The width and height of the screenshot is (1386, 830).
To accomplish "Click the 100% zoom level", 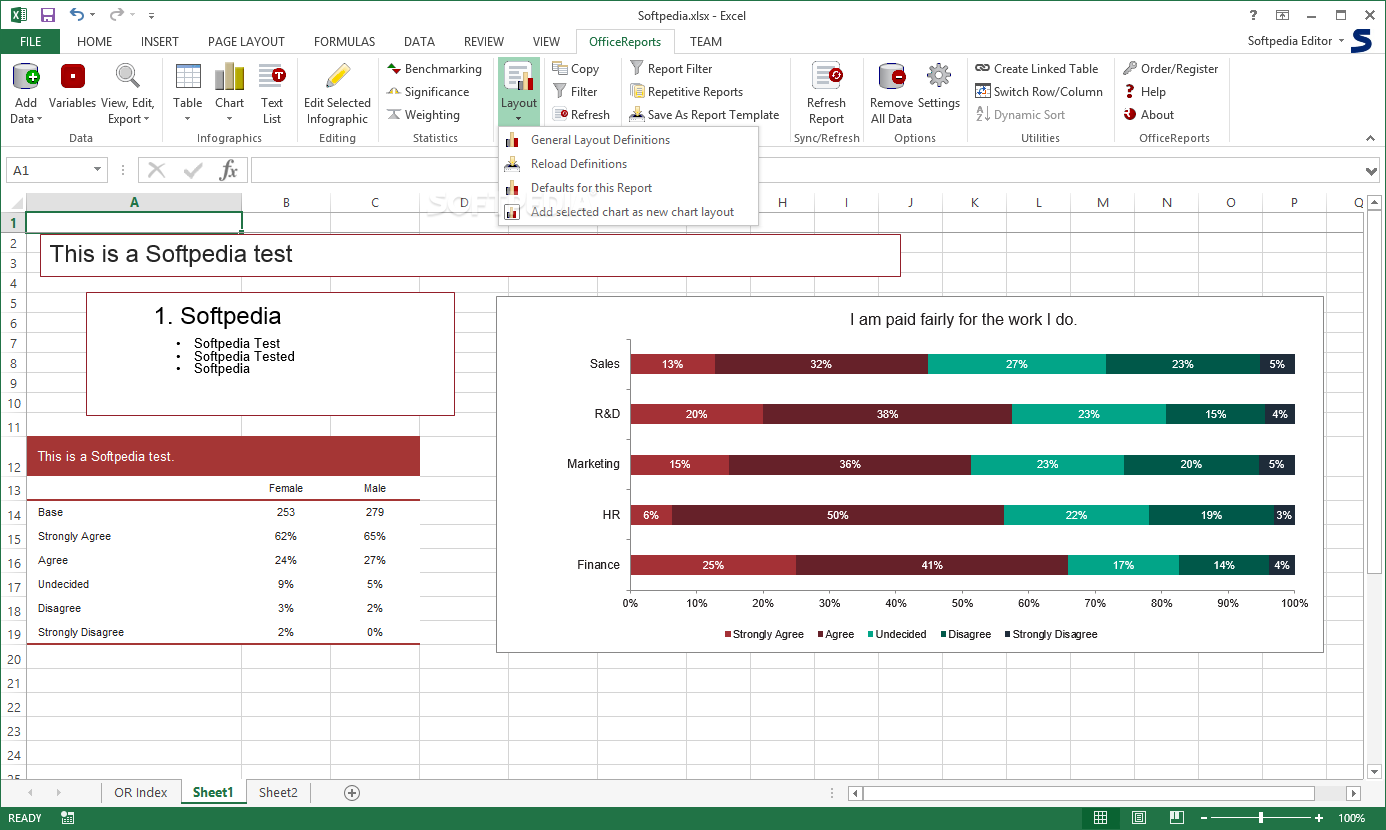I will (x=1352, y=818).
